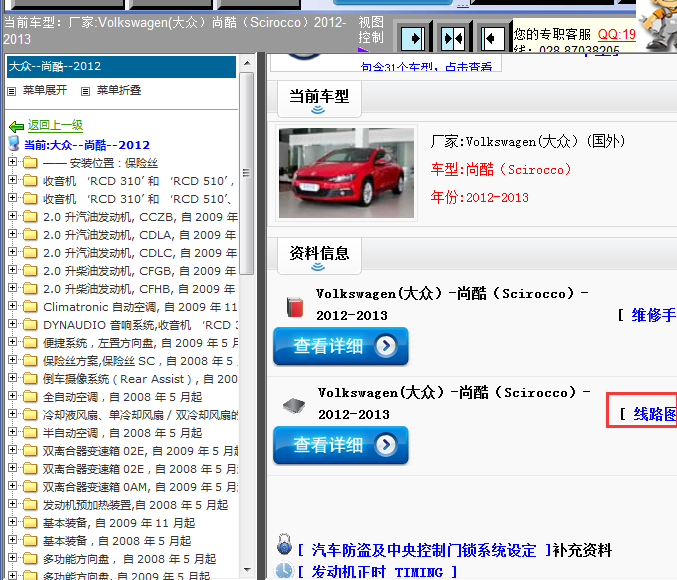Click folder icon for 基本装备 2009 年 11 月起

coord(30,523)
